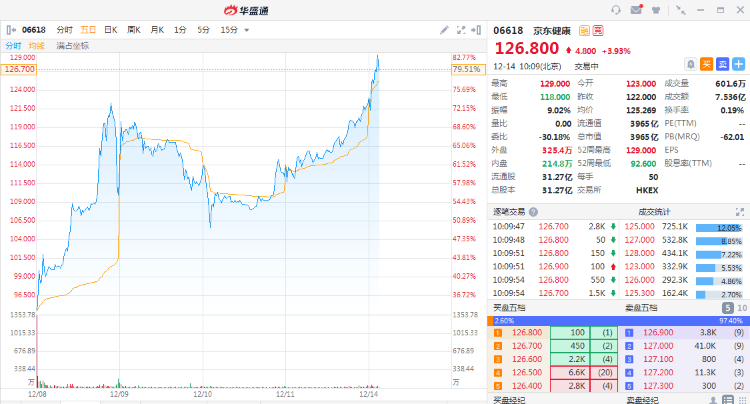The height and width of the screenshot is (404, 750).
Task: Open the 成交统计 trade statistics section
Action: click(x=654, y=212)
